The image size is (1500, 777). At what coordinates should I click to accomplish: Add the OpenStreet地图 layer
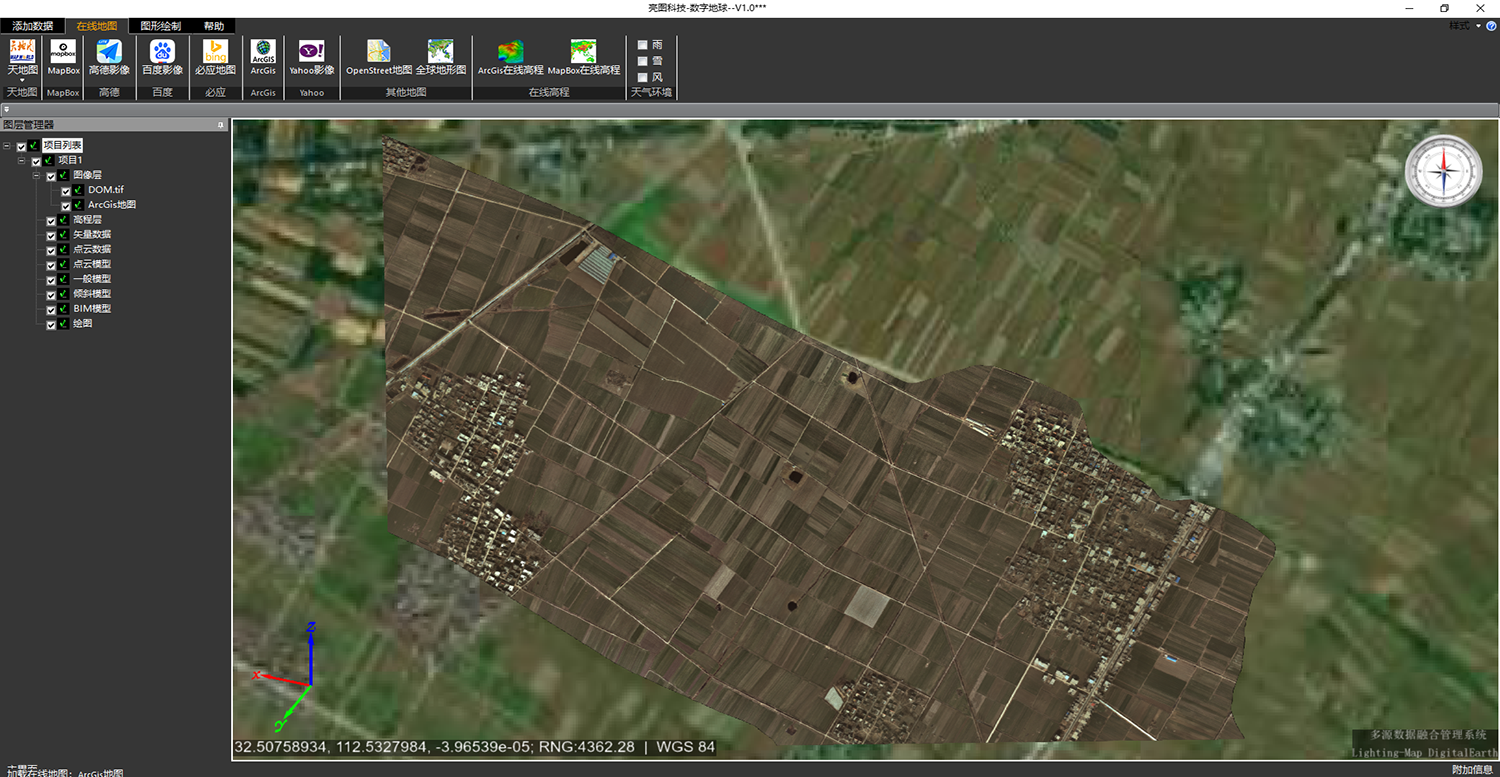379,57
